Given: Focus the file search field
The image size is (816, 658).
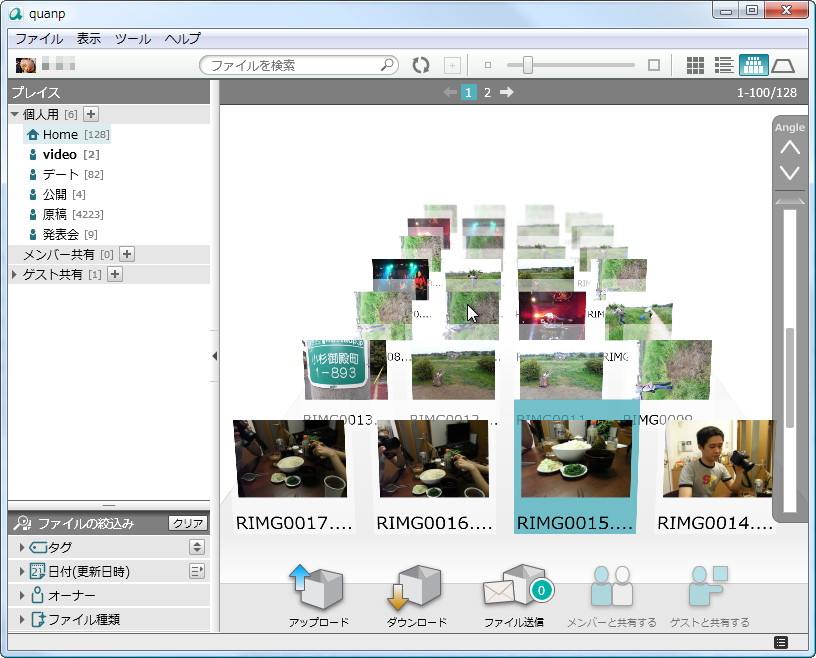Looking at the screenshot, I should 299,65.
